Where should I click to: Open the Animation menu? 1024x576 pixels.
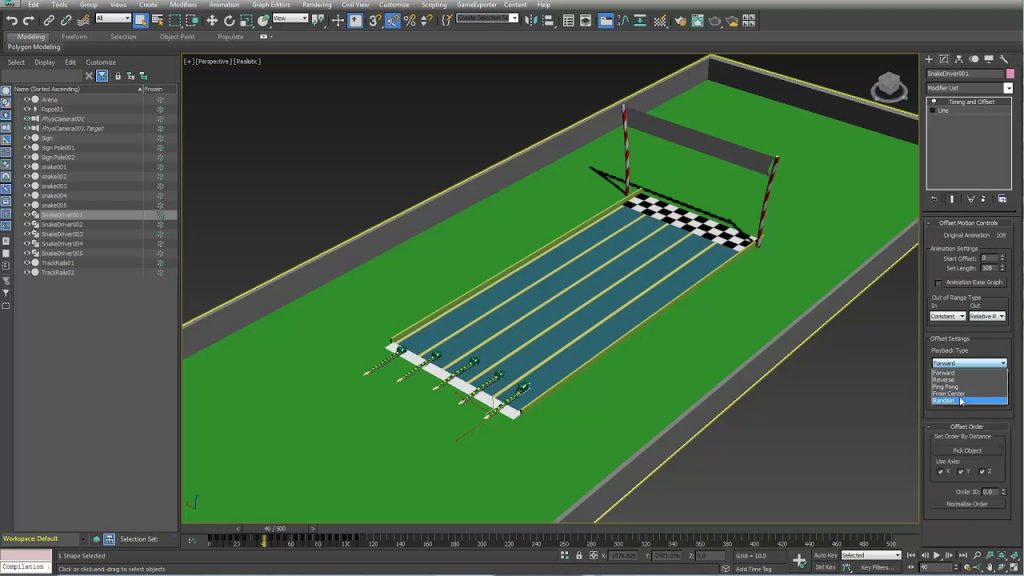(x=224, y=5)
